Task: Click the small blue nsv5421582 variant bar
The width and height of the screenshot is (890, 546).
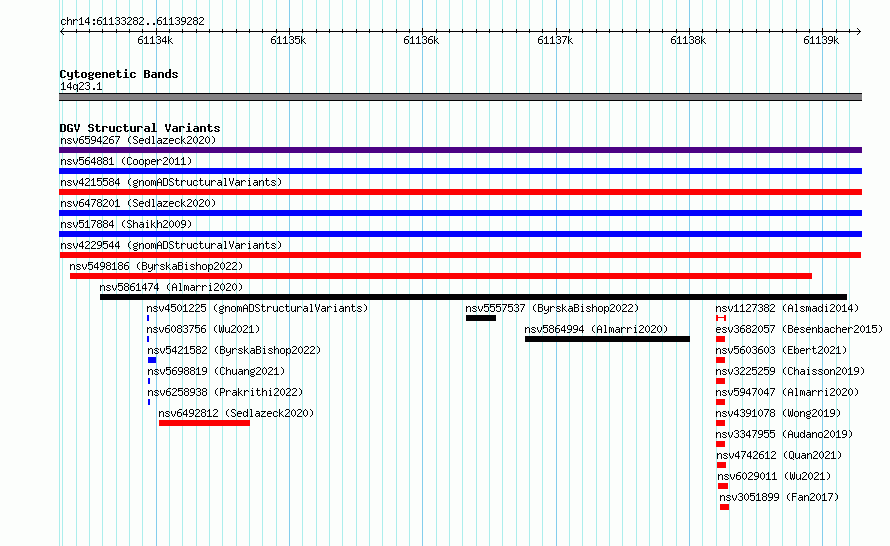Action: coord(152,360)
